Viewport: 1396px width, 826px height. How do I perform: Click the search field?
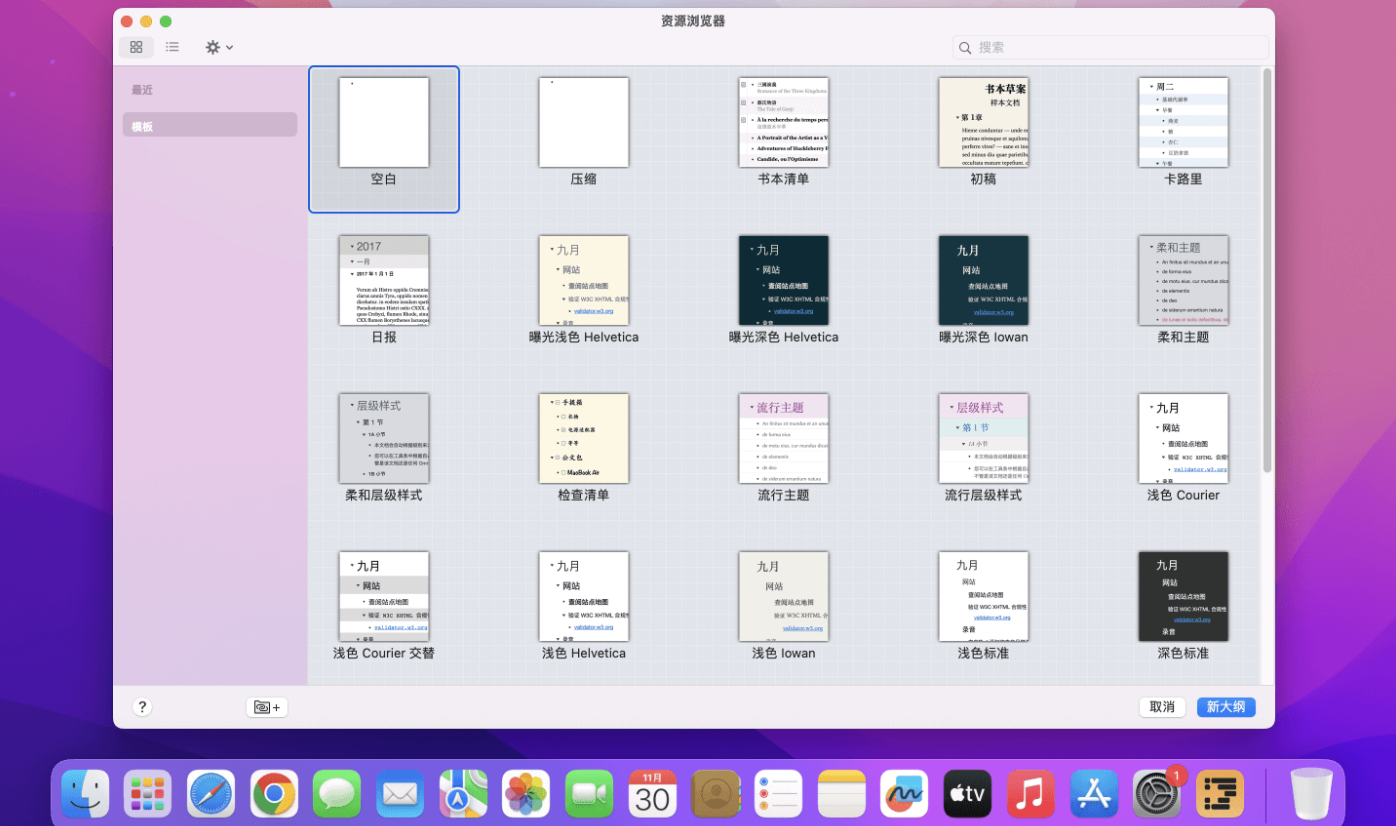(1110, 47)
